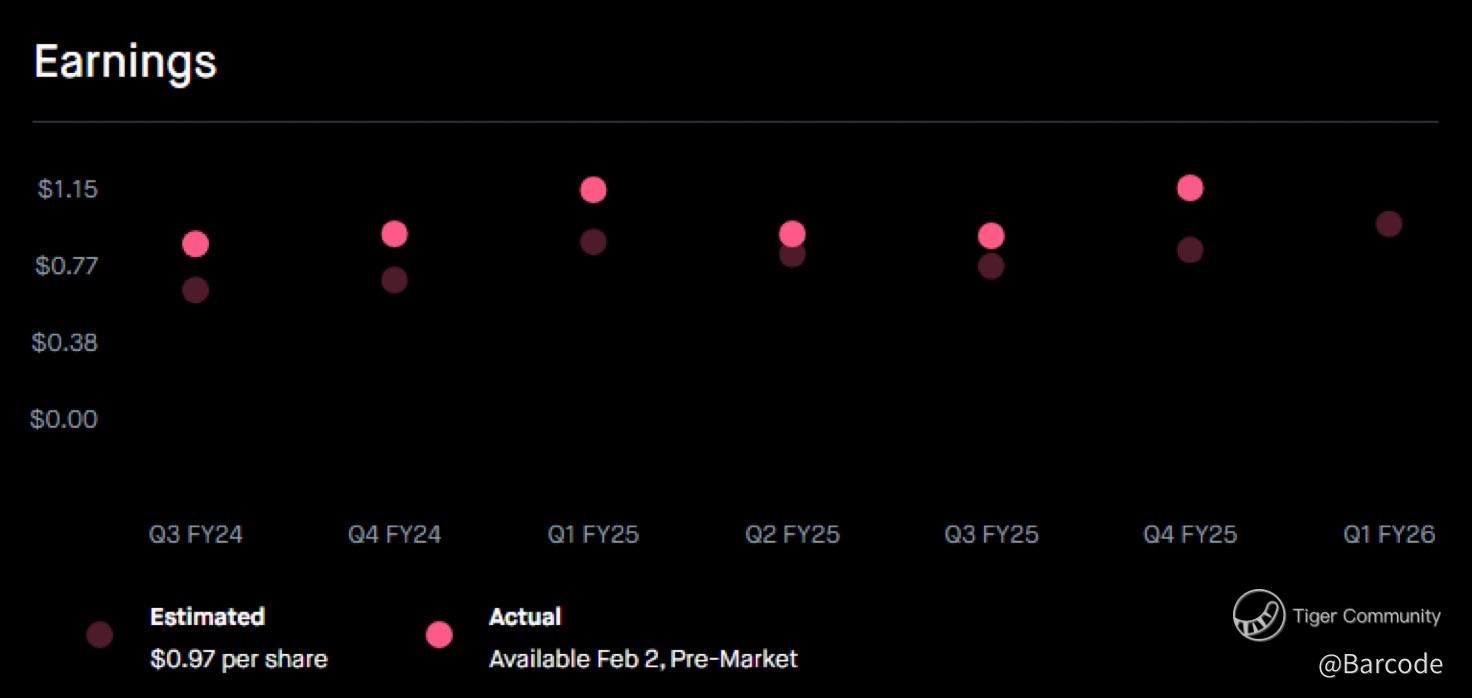Screen dimensions: 1472x698
Task: Click the Q3 FY24 axis label
Action: pos(195,535)
